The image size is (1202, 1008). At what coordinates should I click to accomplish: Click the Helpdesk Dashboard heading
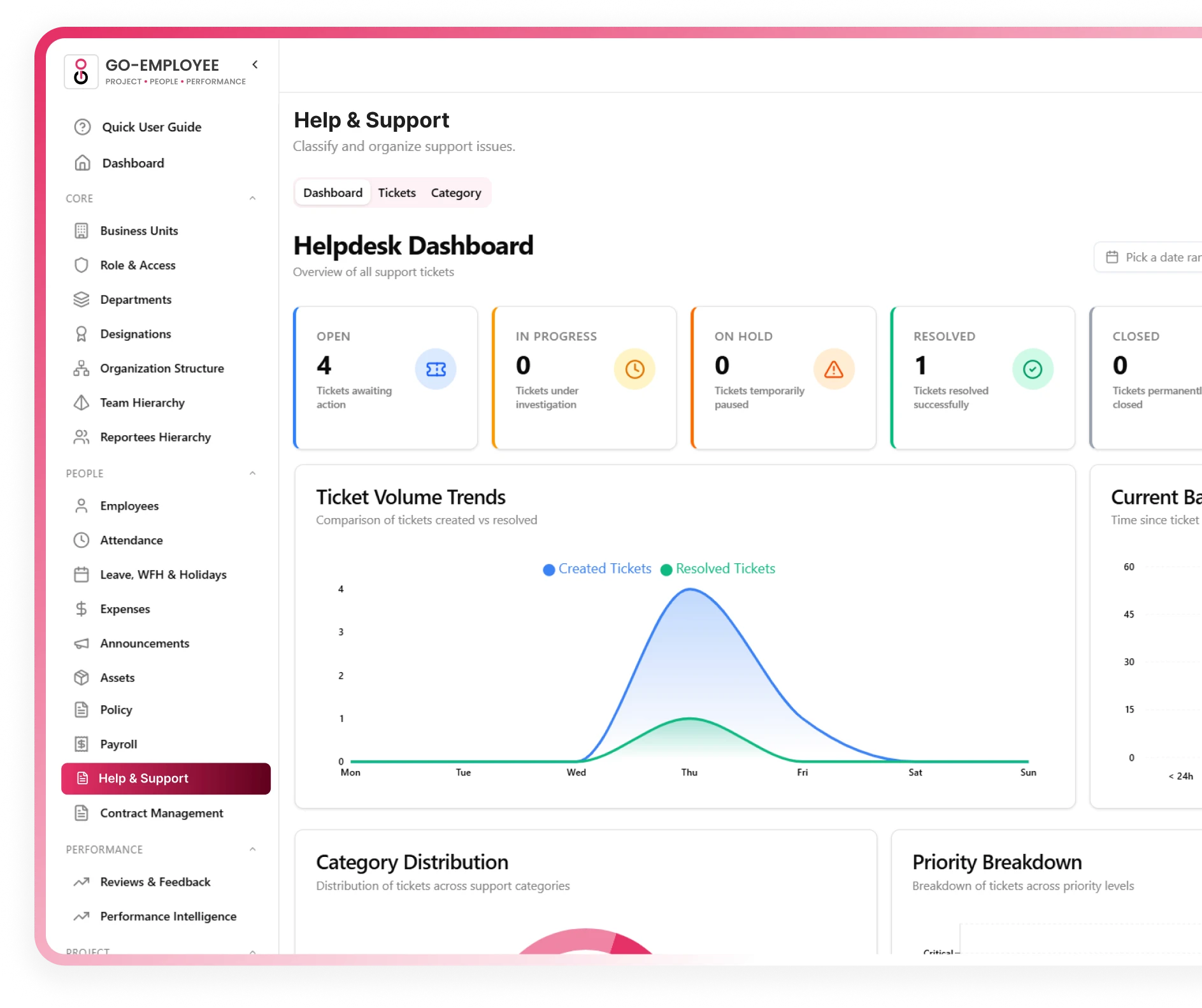click(x=413, y=246)
